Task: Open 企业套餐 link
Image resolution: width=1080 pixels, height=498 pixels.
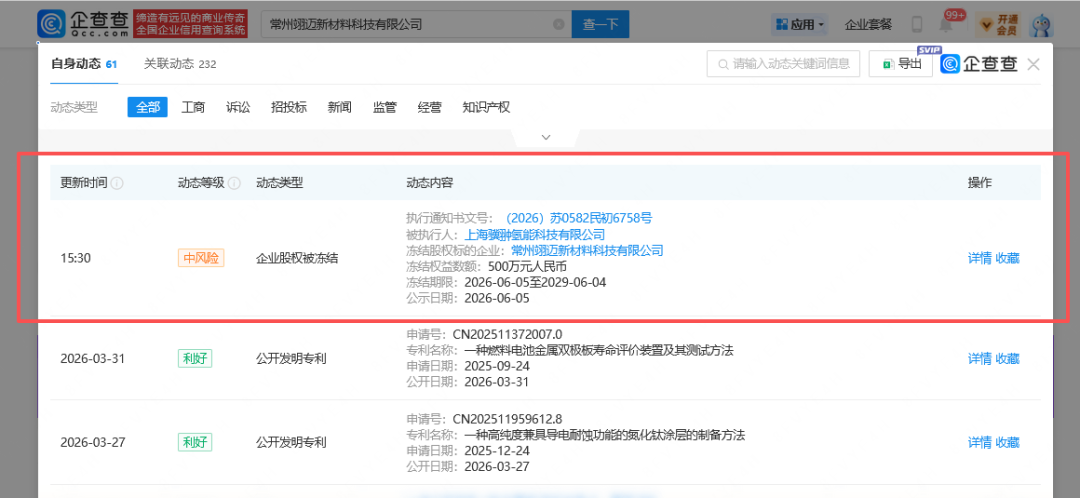Action: point(869,25)
